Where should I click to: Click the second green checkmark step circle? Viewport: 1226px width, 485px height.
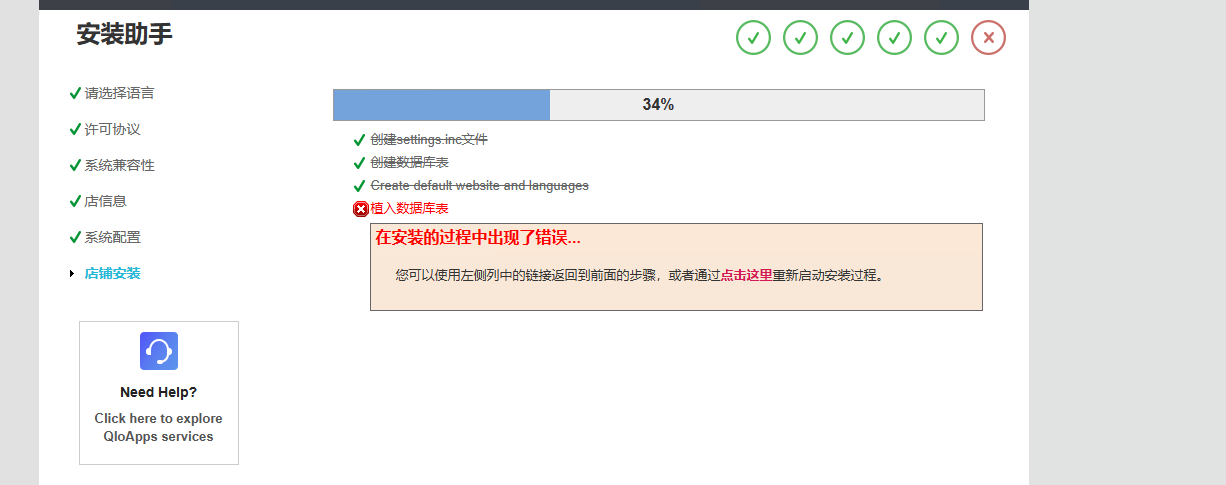[x=801, y=38]
